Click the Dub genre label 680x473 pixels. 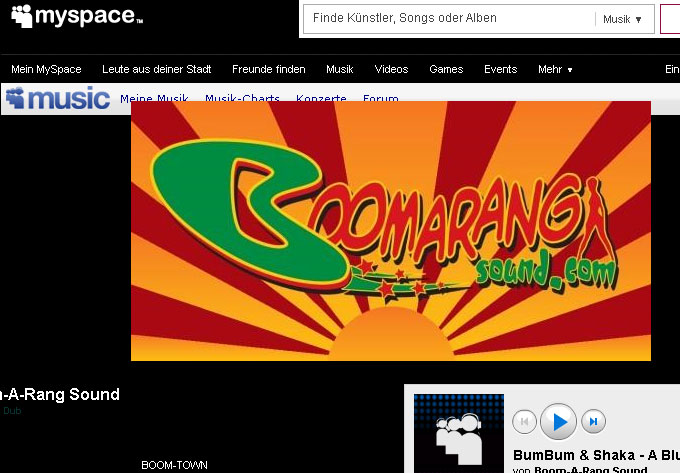point(12,411)
